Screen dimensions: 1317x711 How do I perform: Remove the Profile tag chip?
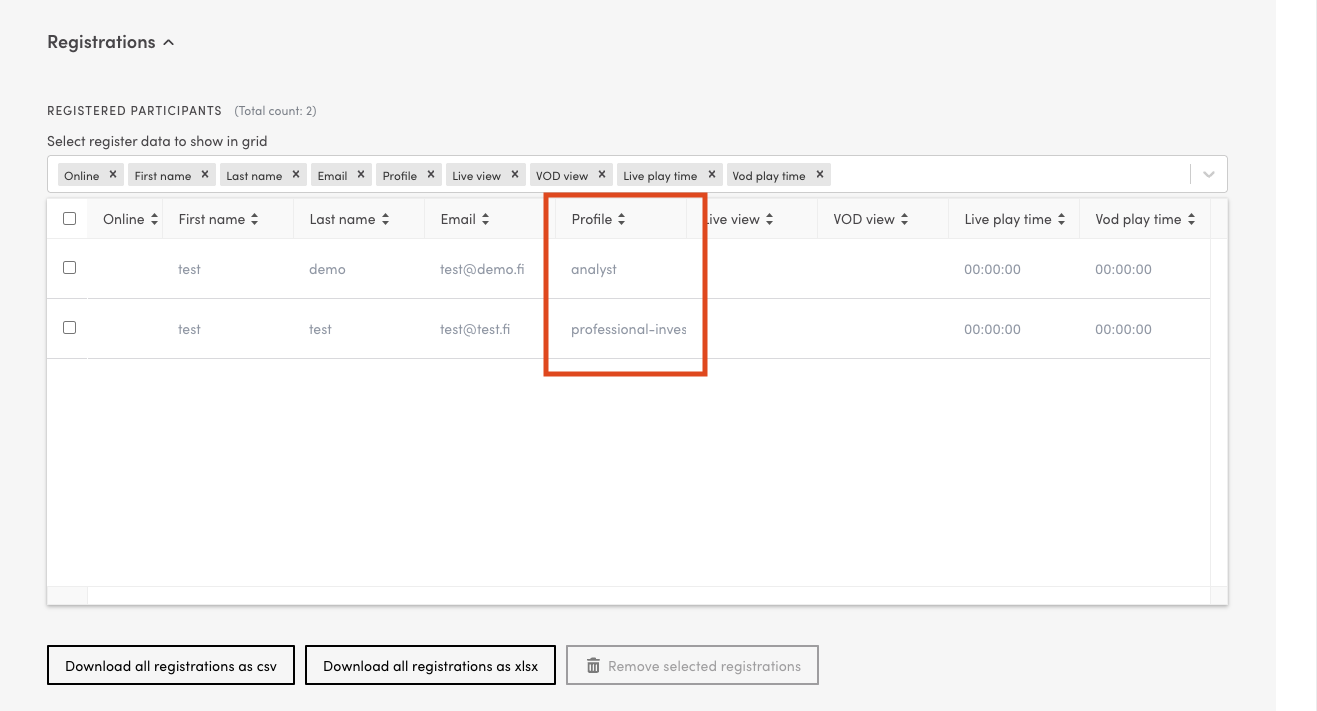click(x=430, y=174)
